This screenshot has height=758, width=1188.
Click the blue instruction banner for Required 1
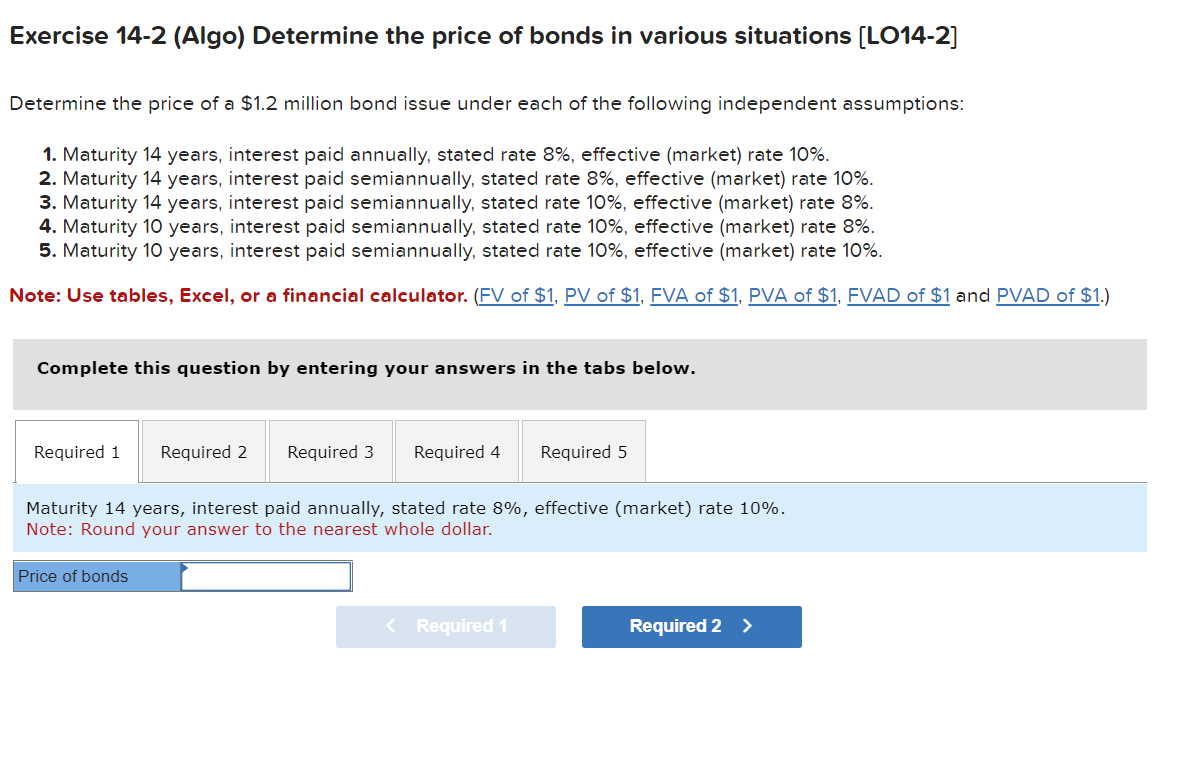[x=580, y=518]
